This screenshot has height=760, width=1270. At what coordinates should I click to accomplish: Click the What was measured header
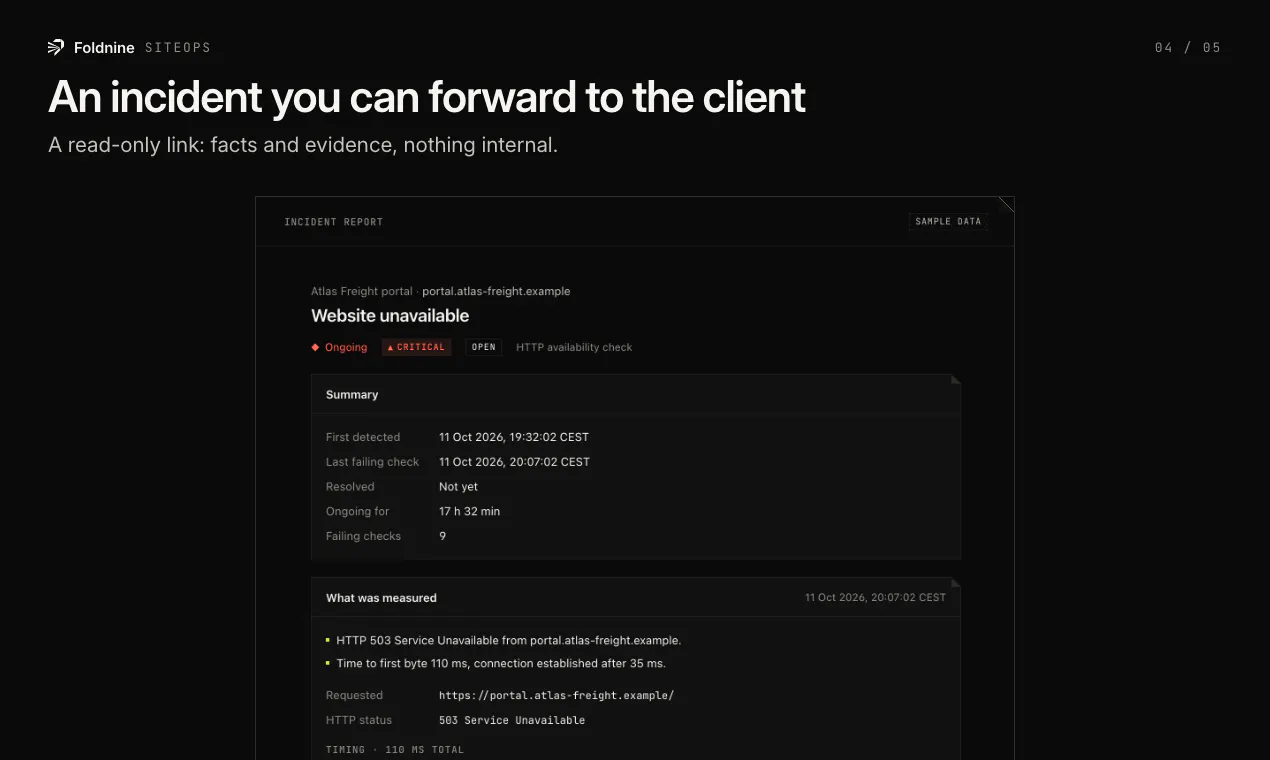point(381,598)
